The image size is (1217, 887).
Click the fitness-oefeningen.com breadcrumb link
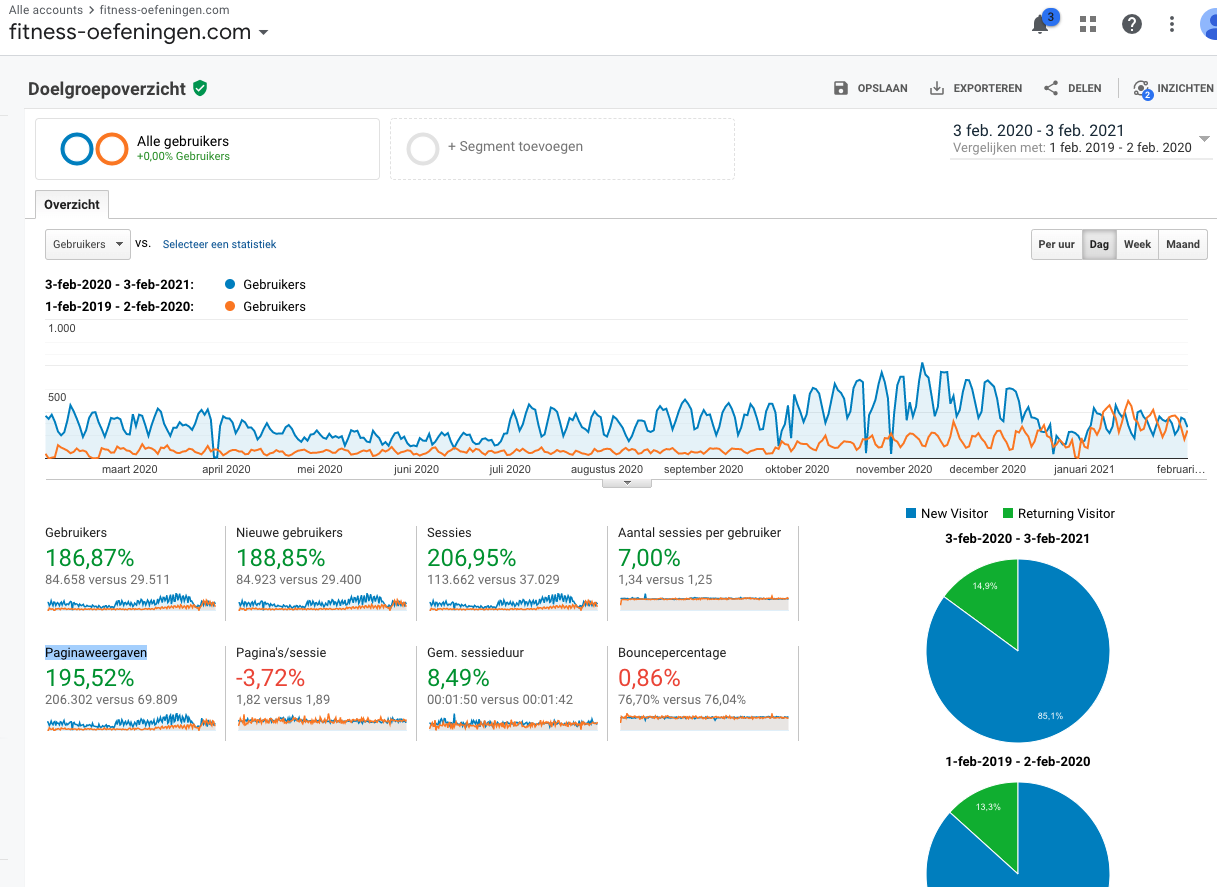tap(164, 10)
